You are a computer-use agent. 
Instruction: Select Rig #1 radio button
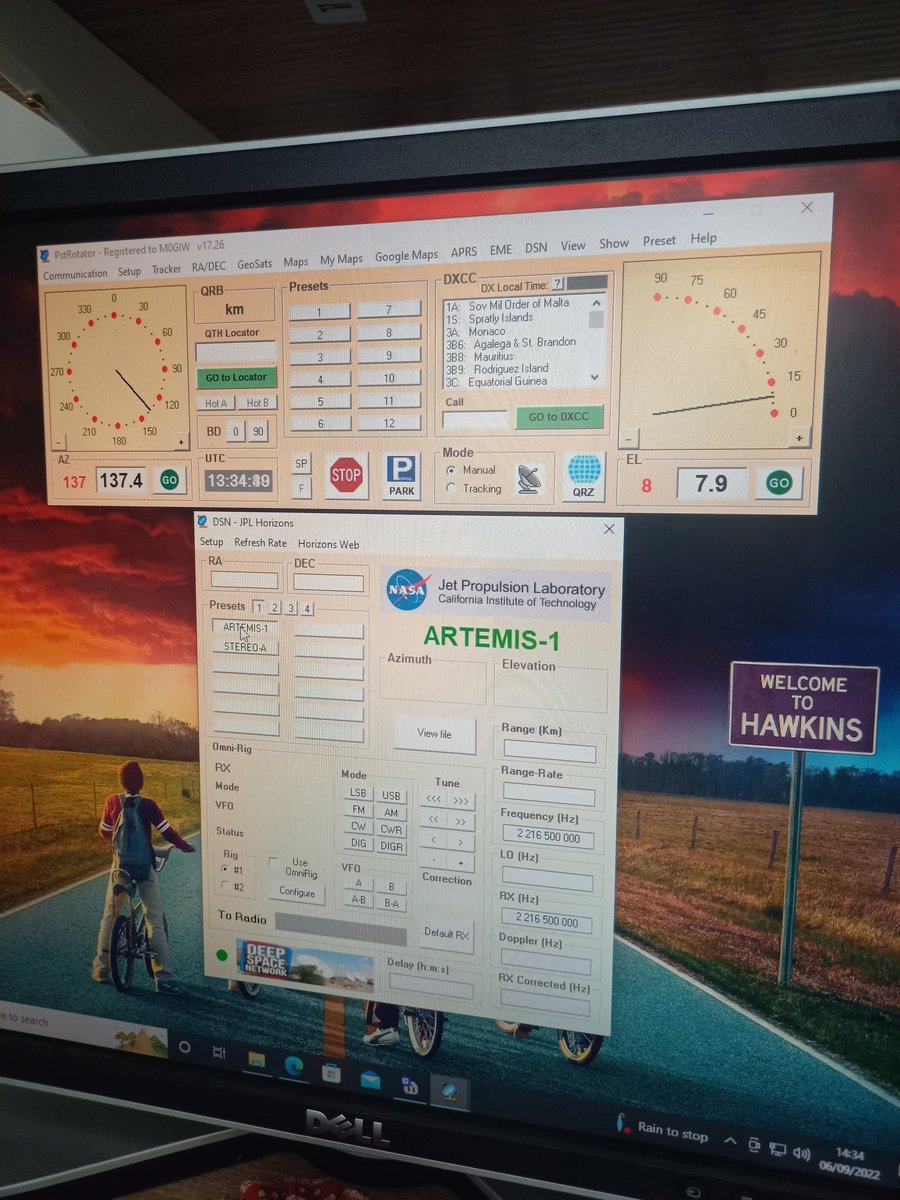click(225, 869)
